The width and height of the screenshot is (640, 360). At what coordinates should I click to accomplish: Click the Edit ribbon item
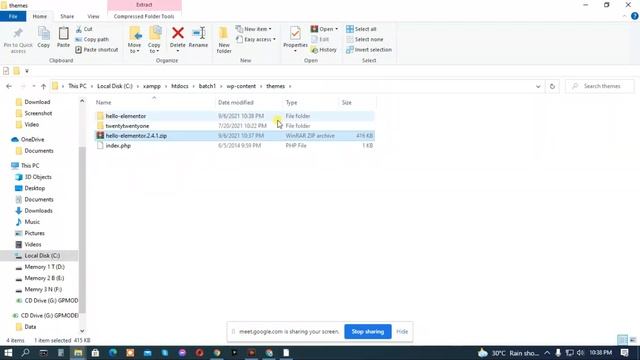[x=320, y=39]
